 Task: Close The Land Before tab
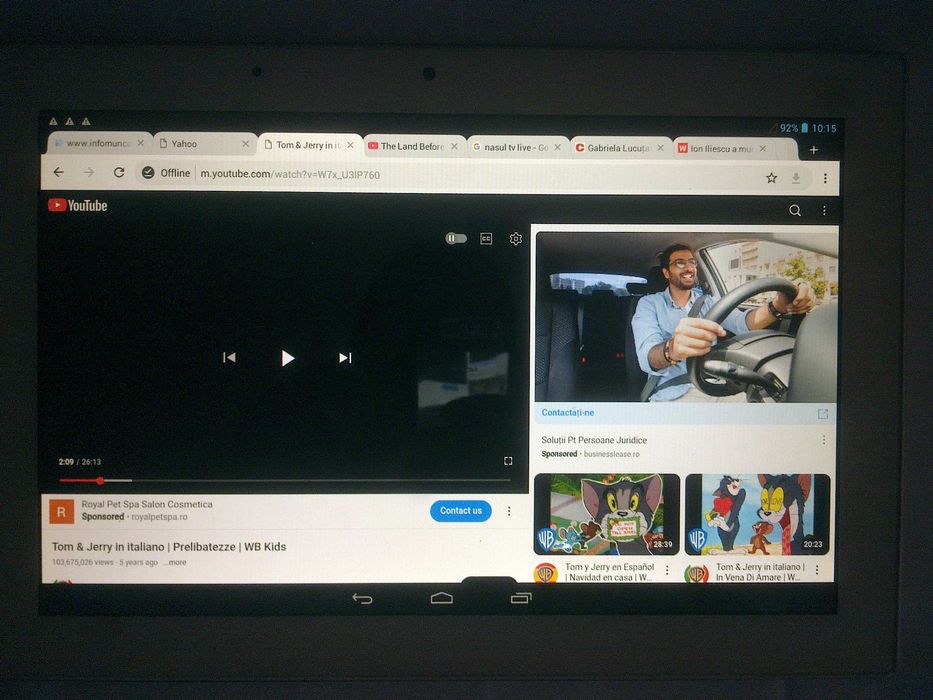(454, 146)
